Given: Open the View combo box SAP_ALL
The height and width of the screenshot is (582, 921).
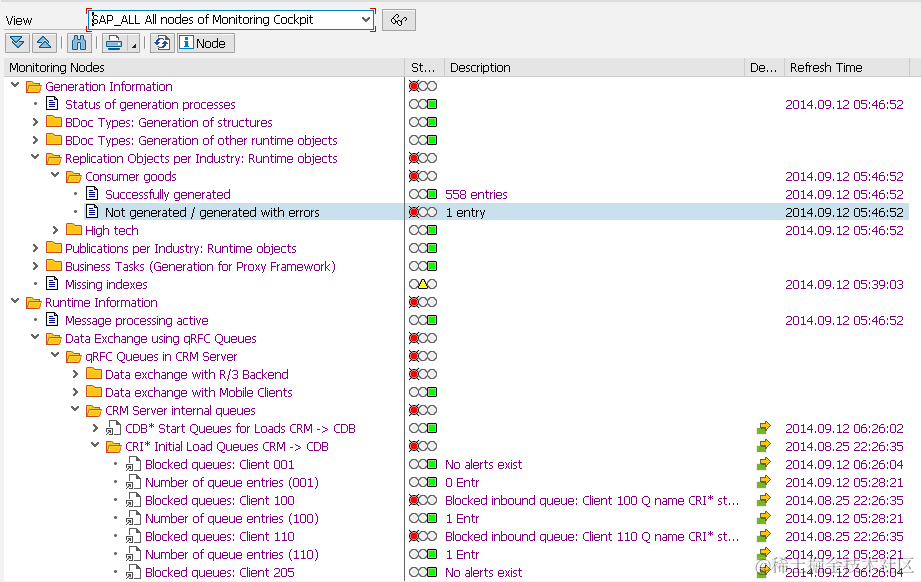Looking at the screenshot, I should [x=231, y=19].
